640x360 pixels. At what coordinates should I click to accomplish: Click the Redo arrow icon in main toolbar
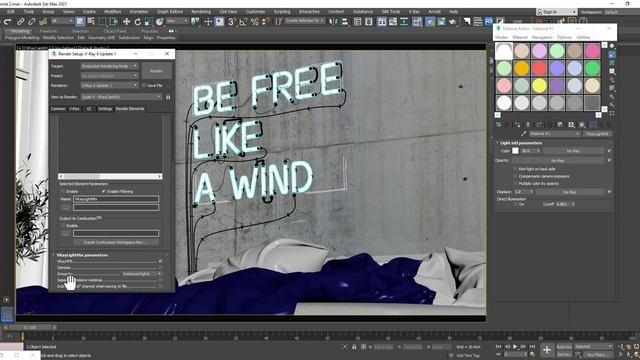pyautogui.click(x=7, y=21)
